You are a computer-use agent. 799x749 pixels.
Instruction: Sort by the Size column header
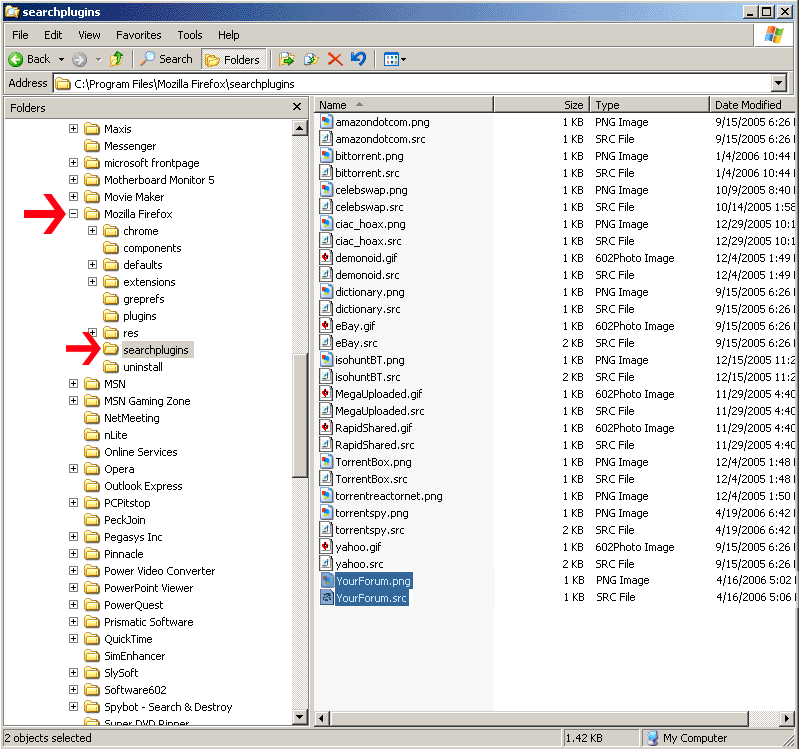point(542,105)
